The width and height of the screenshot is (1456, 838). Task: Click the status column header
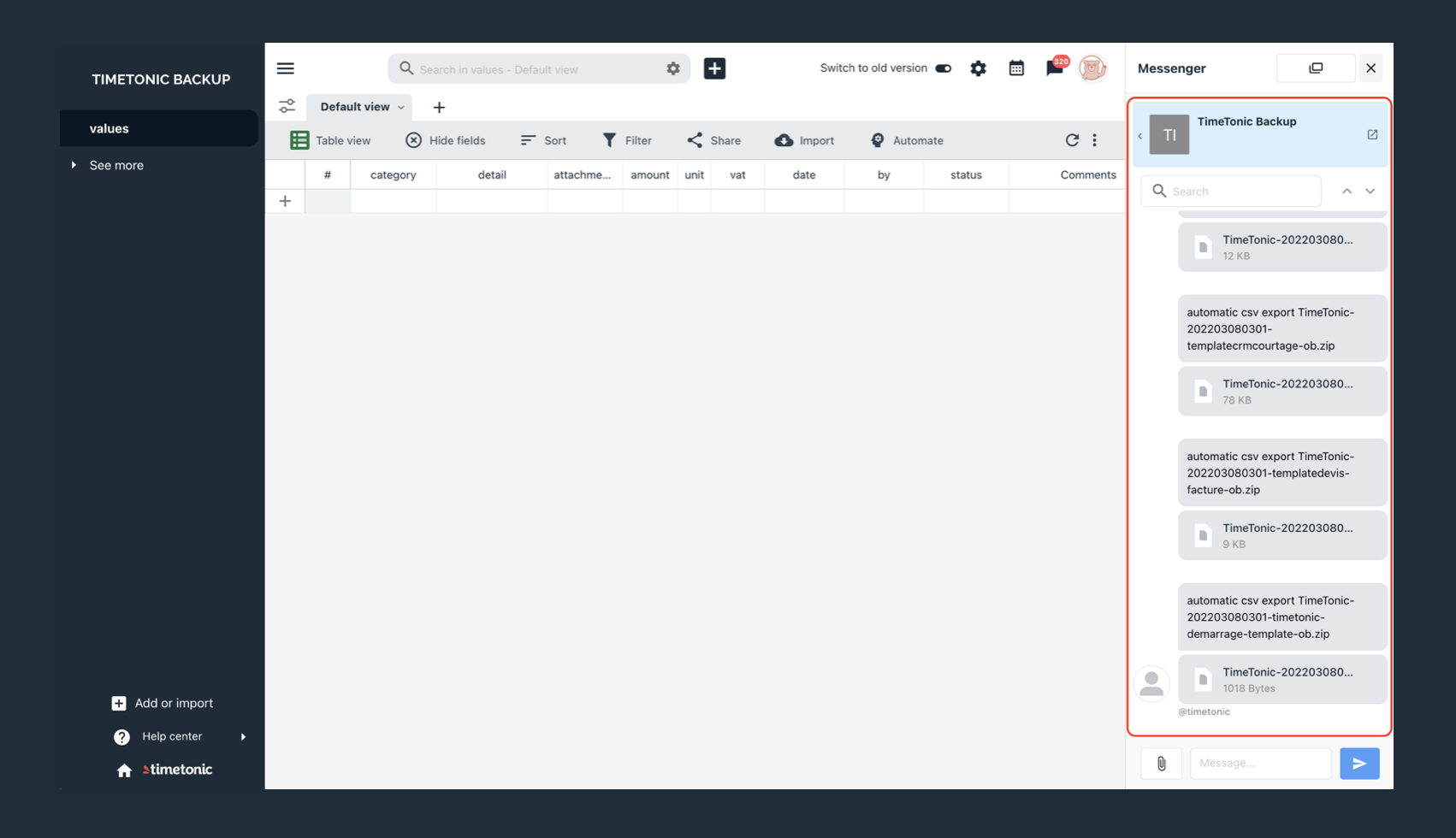(x=966, y=174)
